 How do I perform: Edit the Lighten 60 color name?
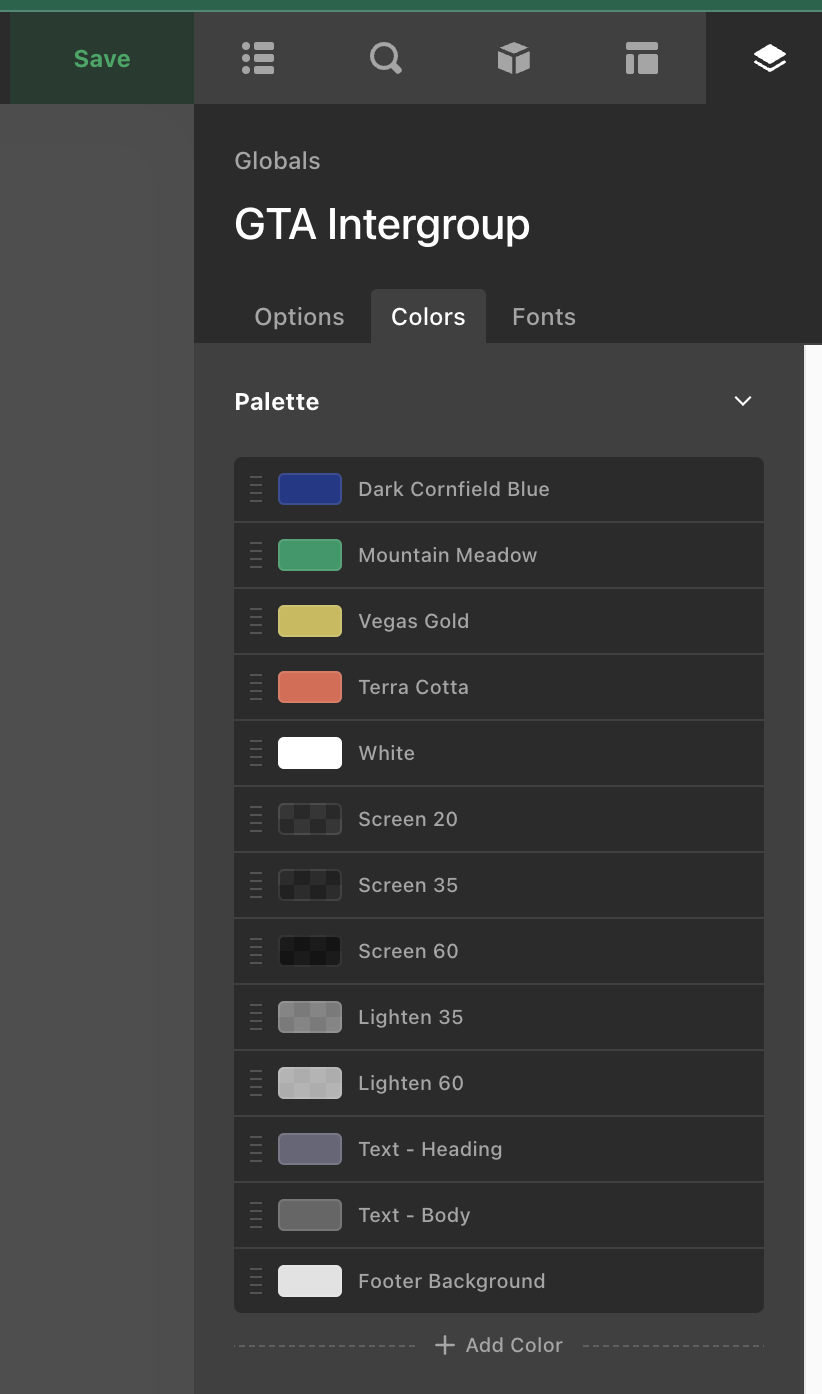411,1083
